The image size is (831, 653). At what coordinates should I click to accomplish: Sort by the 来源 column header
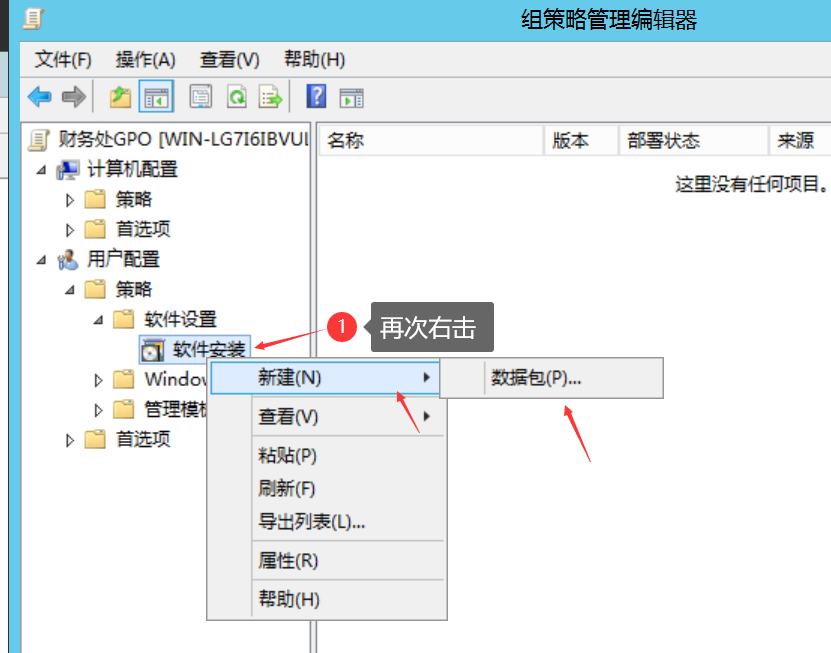point(800,140)
